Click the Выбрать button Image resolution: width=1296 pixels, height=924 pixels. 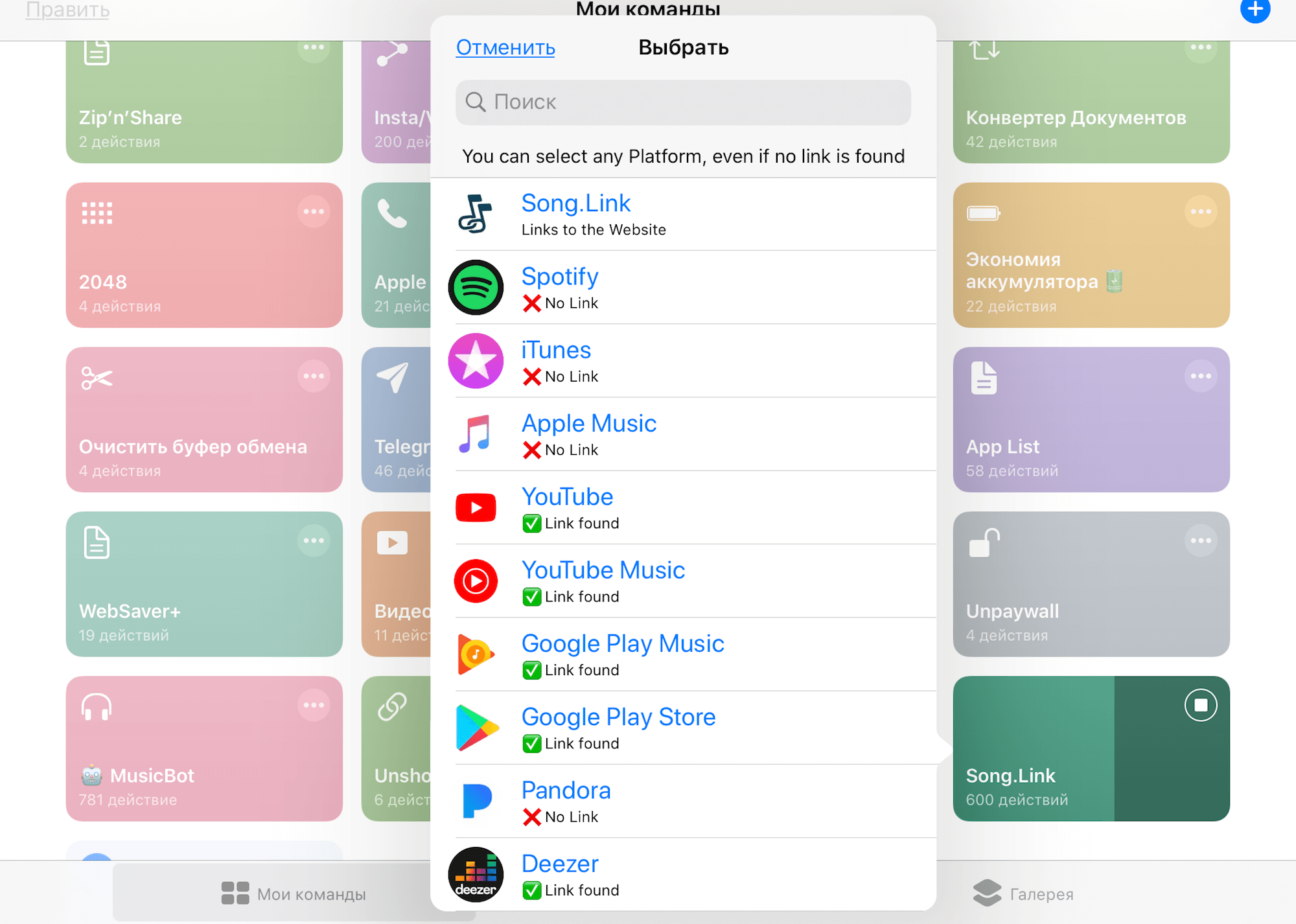click(683, 46)
